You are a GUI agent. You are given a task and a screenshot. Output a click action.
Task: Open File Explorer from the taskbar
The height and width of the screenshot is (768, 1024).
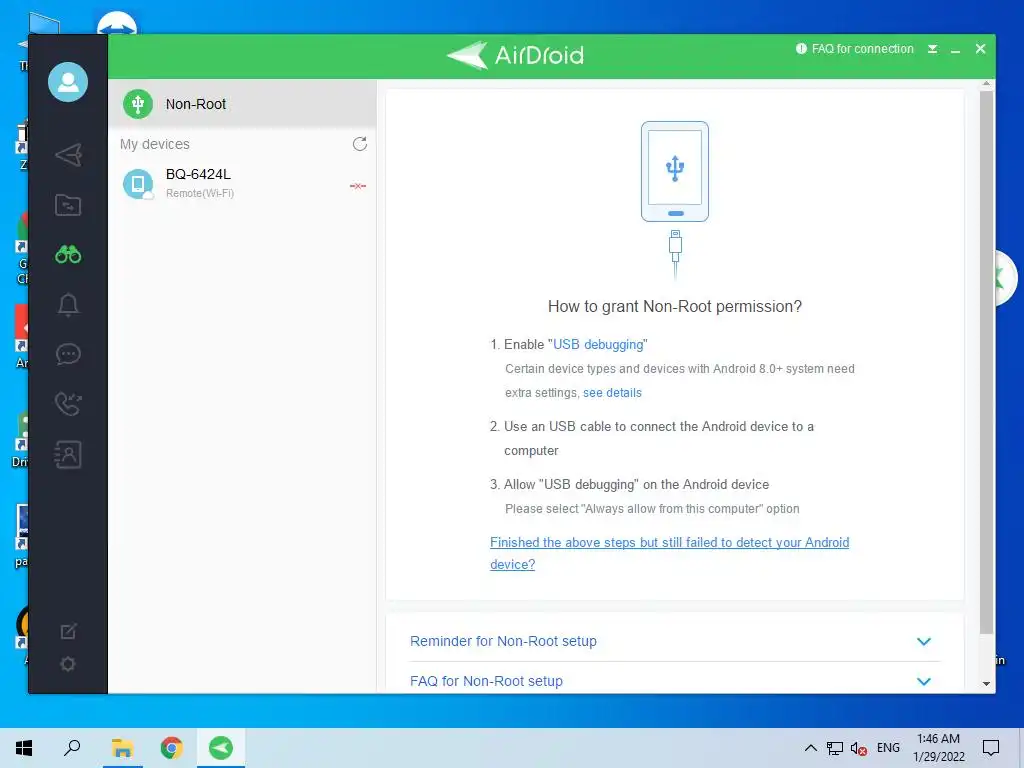point(122,748)
